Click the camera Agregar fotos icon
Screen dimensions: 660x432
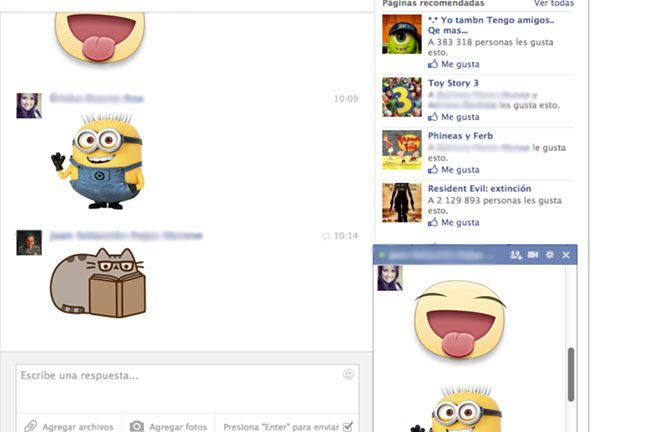coord(136,426)
